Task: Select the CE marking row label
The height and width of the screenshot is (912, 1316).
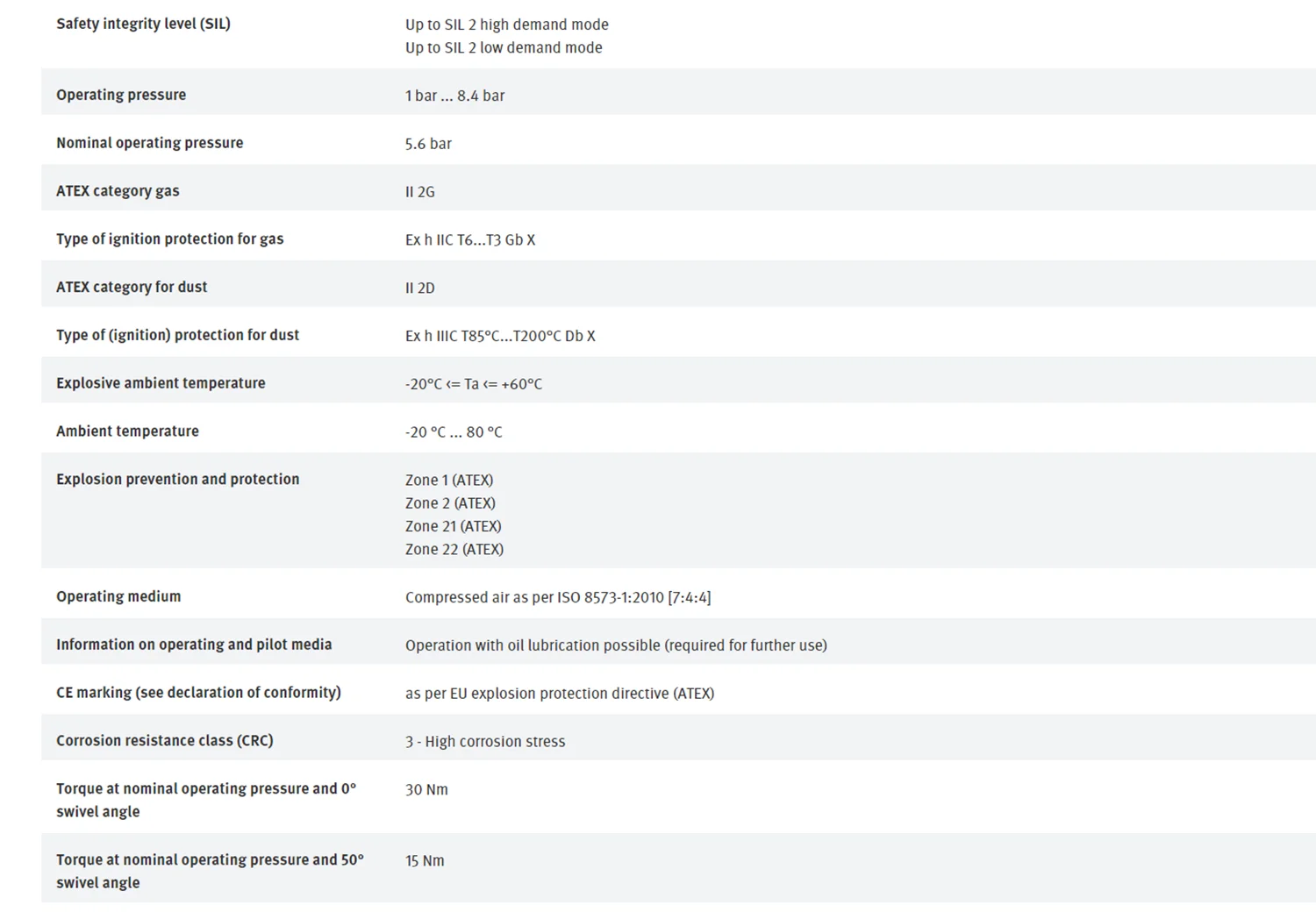Action: click(x=198, y=693)
